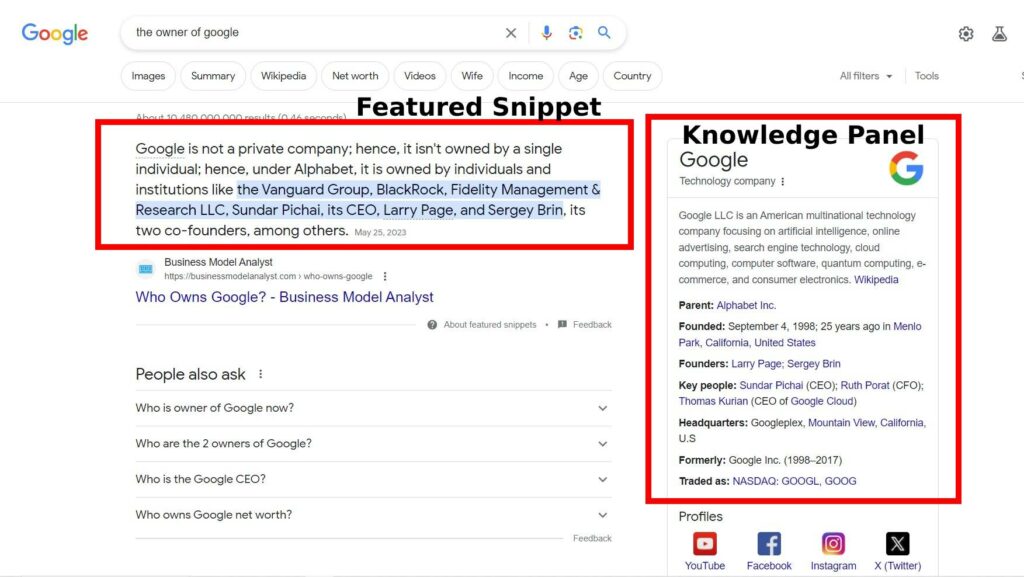Filter results by the Images chip

148,76
